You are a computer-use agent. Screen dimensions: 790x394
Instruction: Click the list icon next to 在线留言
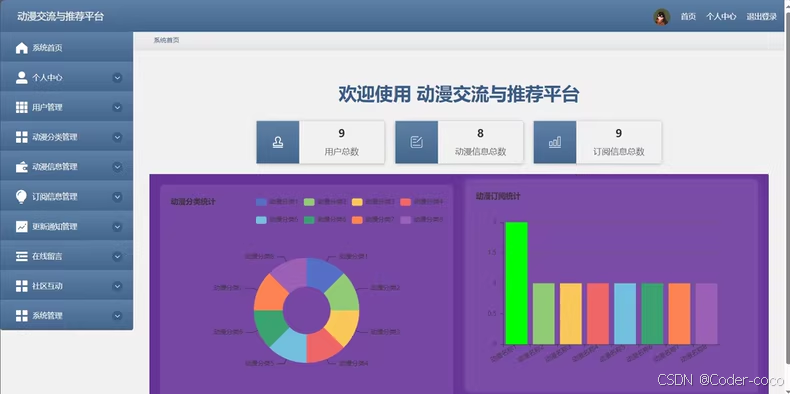click(x=22, y=256)
